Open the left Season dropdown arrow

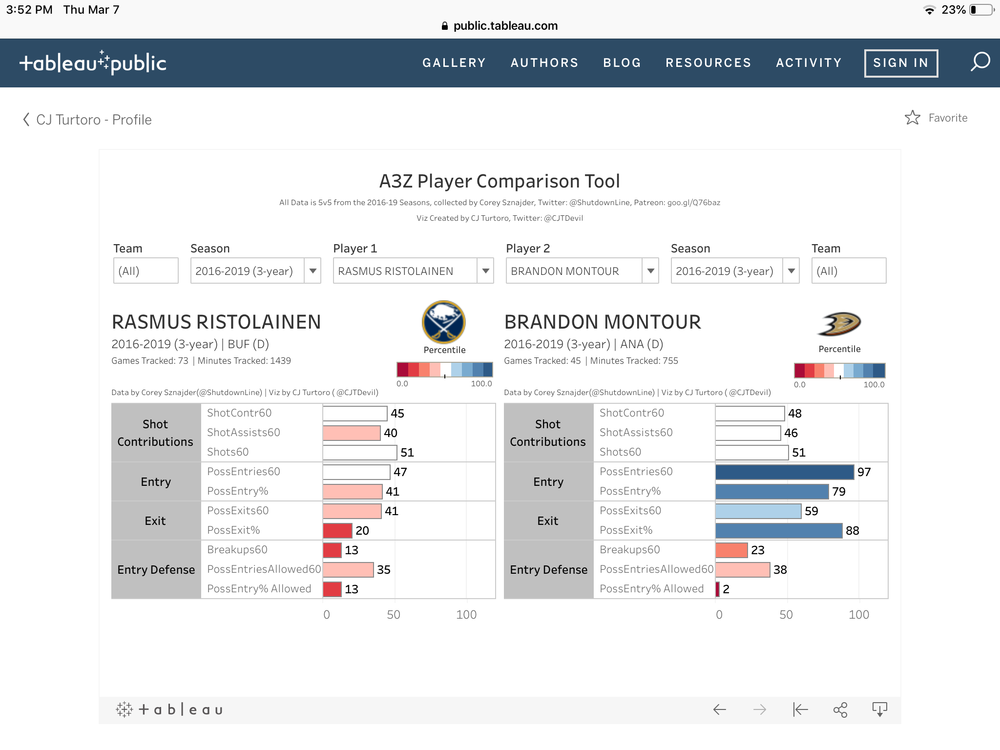[x=312, y=270]
